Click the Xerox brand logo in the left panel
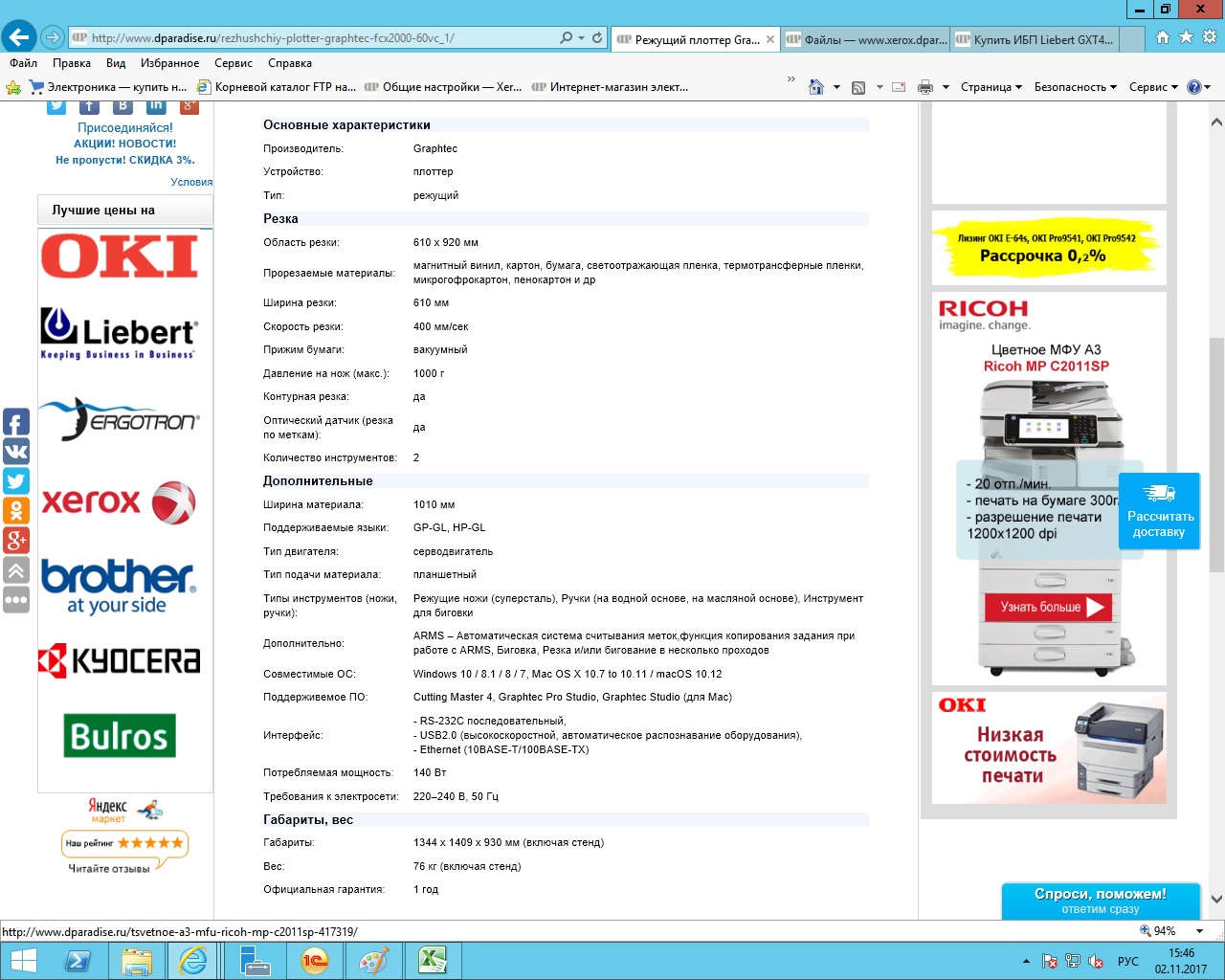Image resolution: width=1225 pixels, height=980 pixels. (x=119, y=502)
